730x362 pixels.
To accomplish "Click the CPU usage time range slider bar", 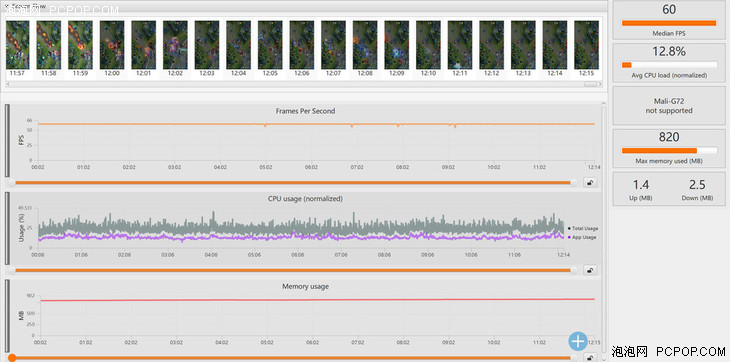I will (293, 270).
